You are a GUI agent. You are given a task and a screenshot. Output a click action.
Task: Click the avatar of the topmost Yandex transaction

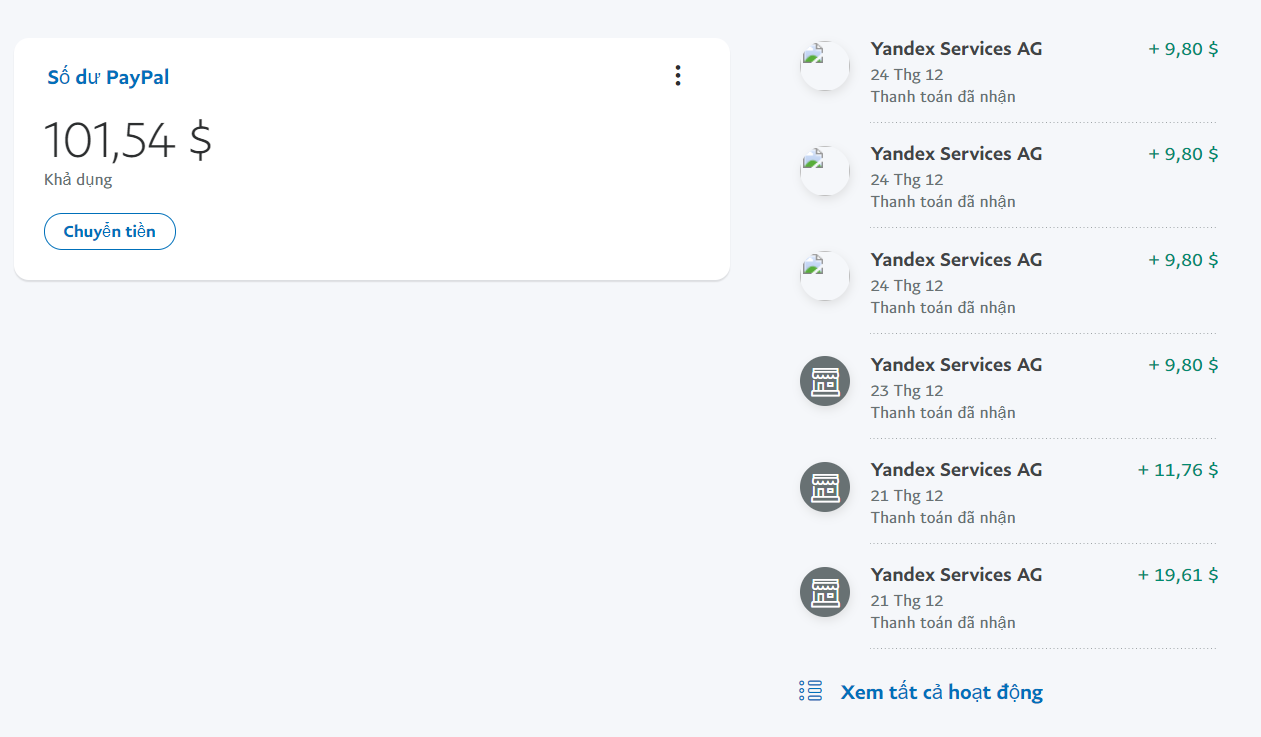[825, 66]
